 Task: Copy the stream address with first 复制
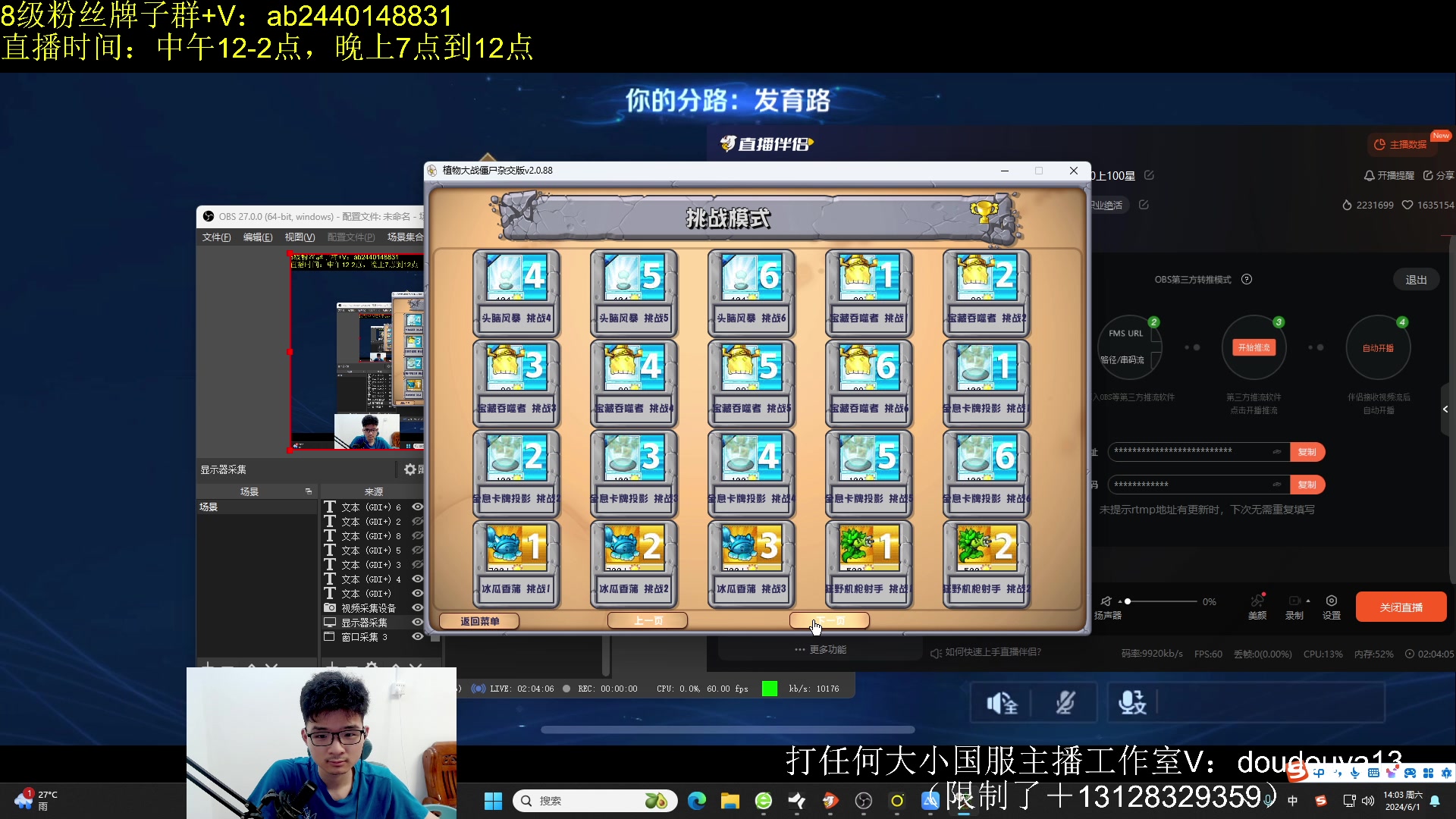pyautogui.click(x=1307, y=452)
